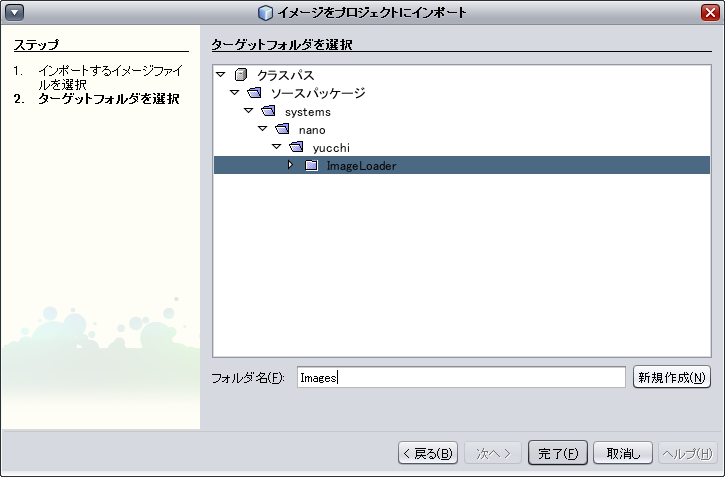This screenshot has width=725, height=477.
Task: Collapse the yucchi tree node
Action: click(x=277, y=147)
